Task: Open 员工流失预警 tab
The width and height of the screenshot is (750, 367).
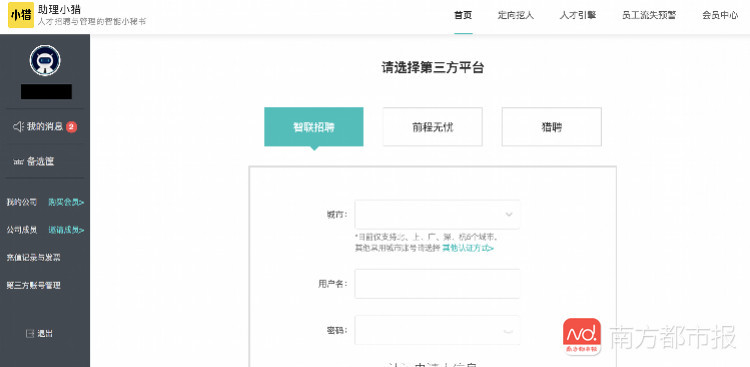Action: (649, 15)
